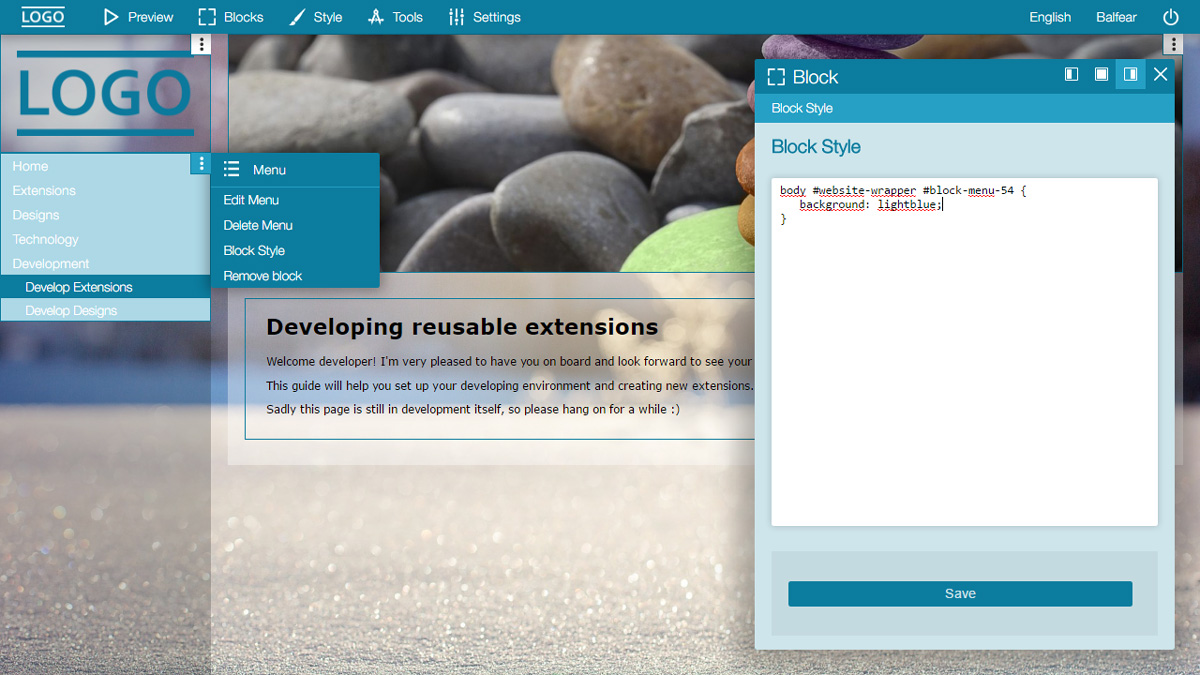The height and width of the screenshot is (675, 1200).
Task: Click the 'This guide will help you' paragraph
Action: coord(509,385)
